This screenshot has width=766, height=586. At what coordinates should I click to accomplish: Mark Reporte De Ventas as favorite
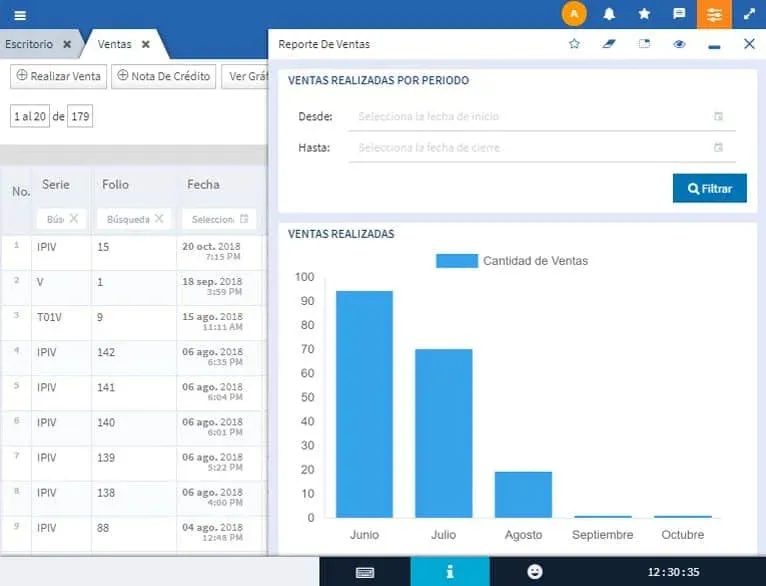point(574,44)
